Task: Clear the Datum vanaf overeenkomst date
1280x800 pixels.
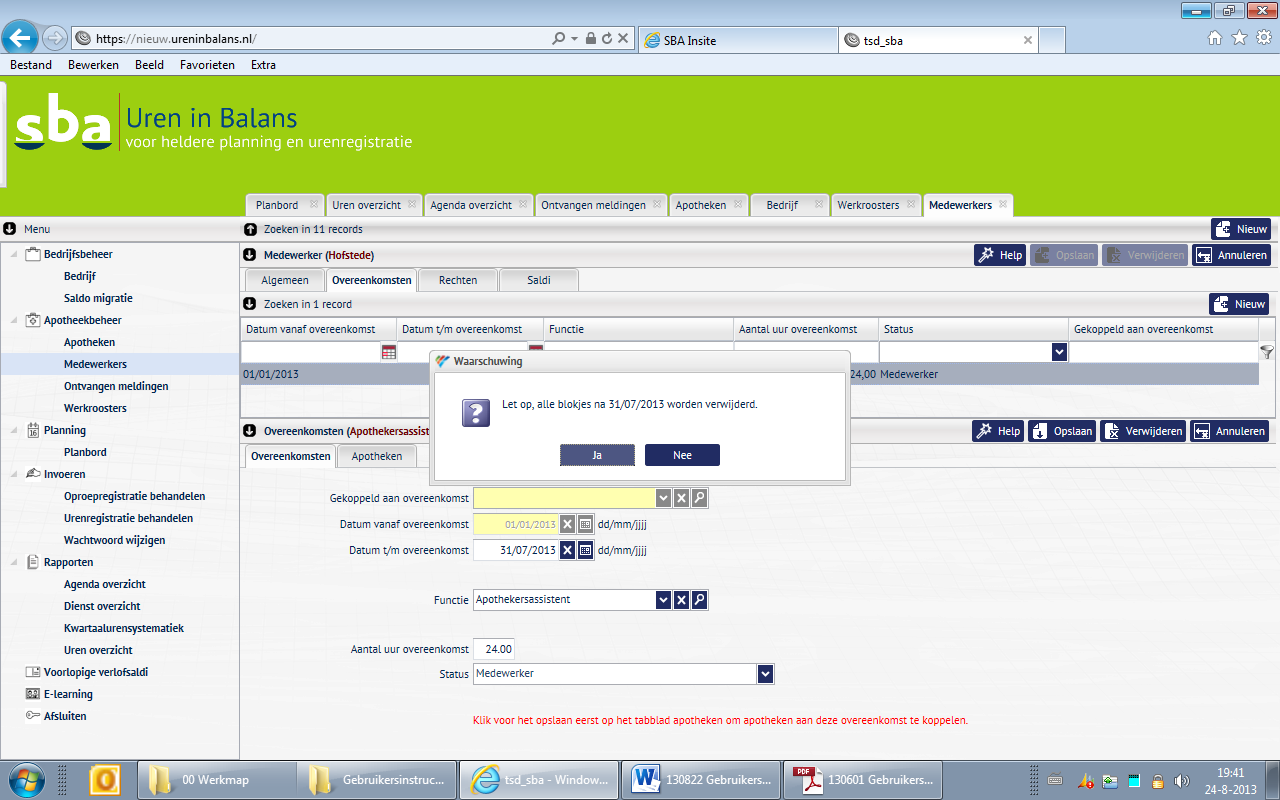Action: pos(567,524)
